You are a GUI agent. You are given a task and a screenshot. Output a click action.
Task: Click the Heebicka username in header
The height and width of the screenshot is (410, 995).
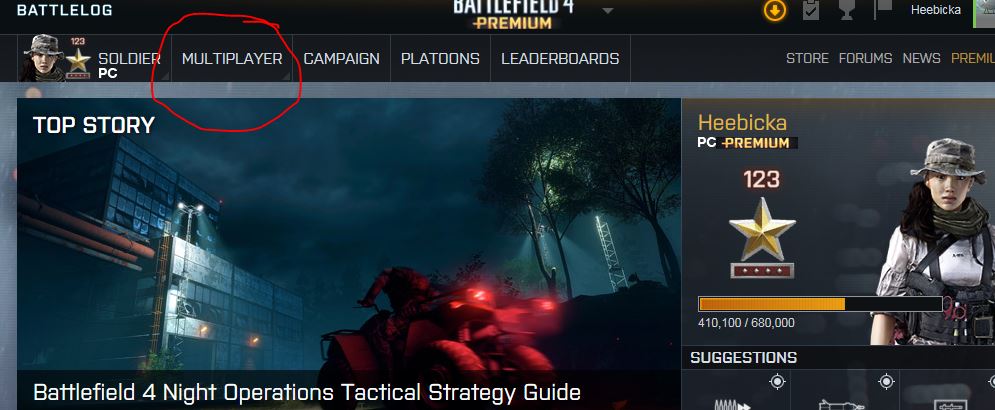pos(935,10)
